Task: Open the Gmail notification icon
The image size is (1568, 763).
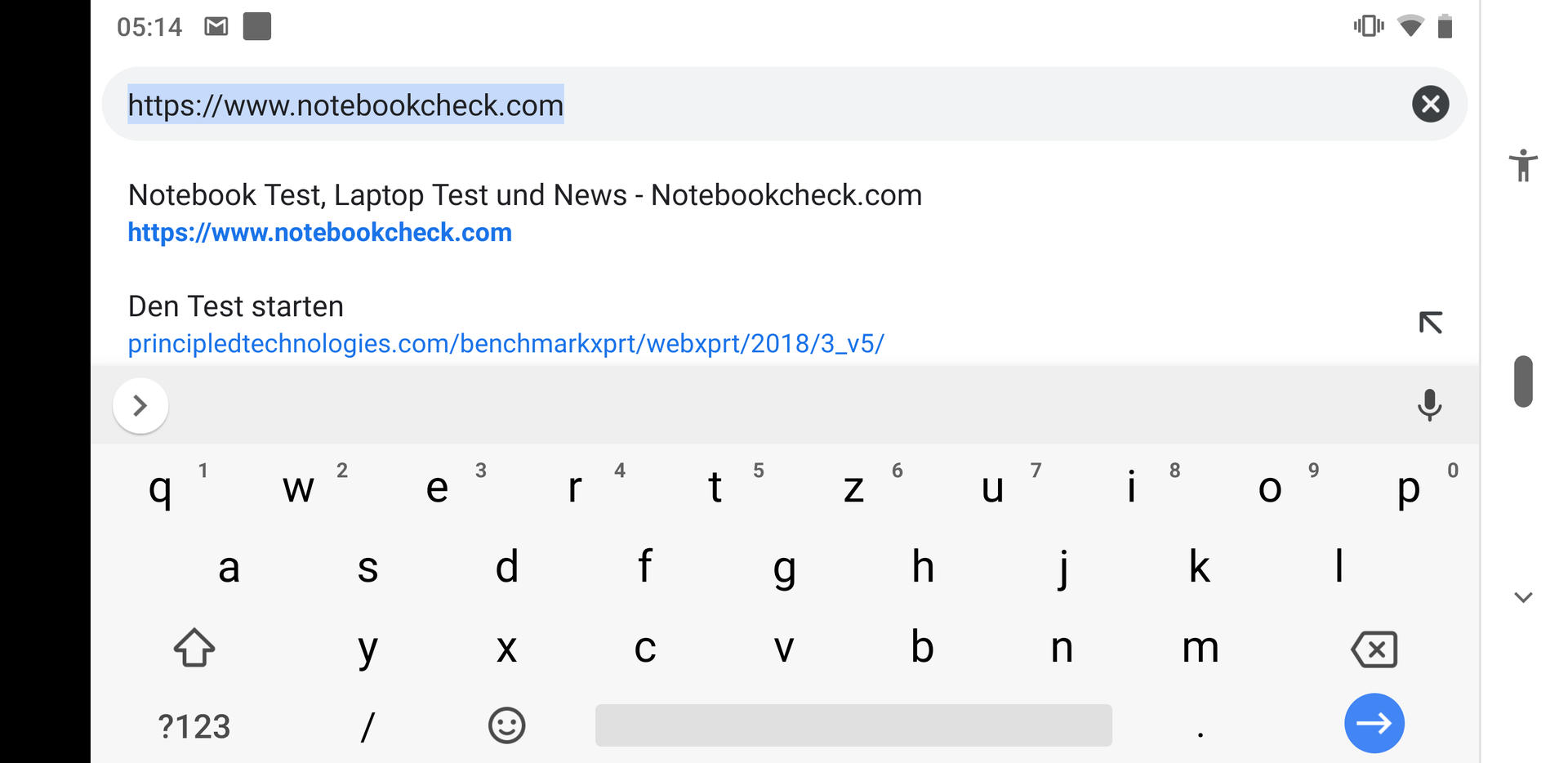Action: click(216, 27)
